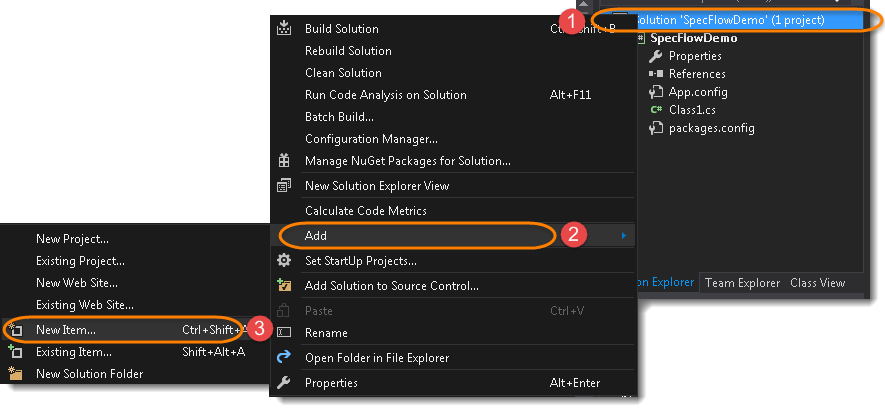
Task: Select the References node in the tree
Action: click(697, 73)
